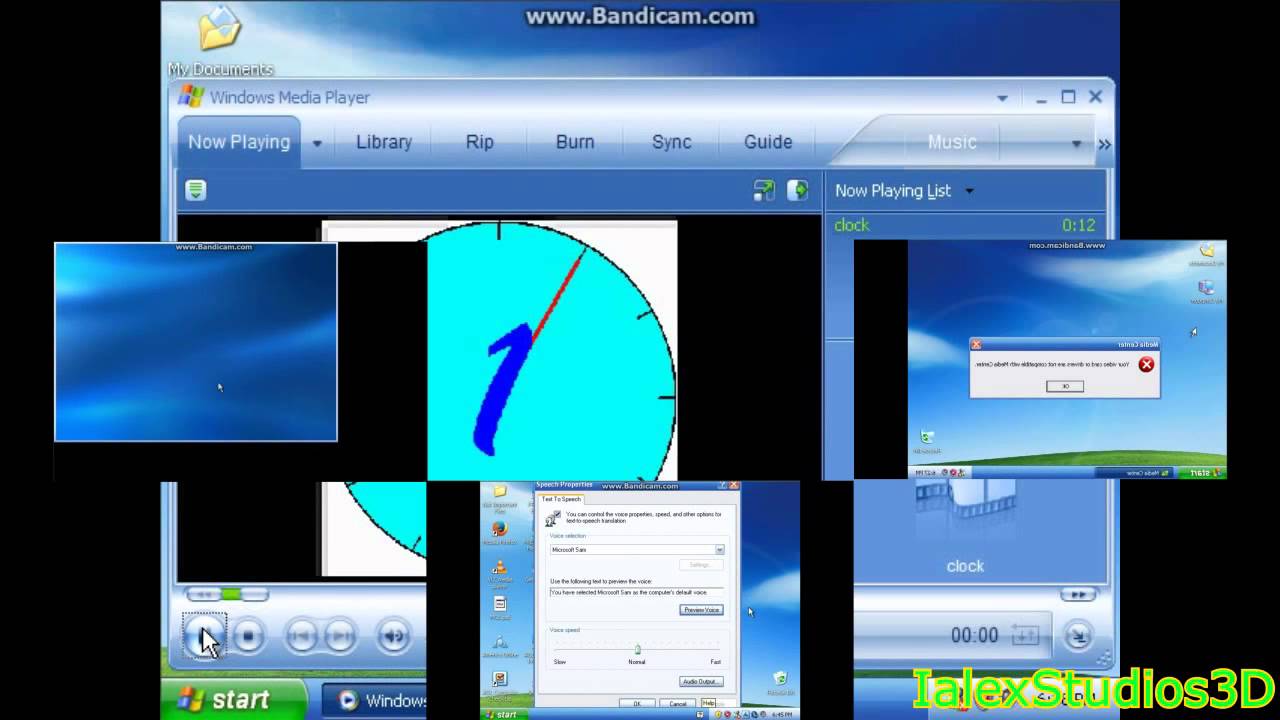Click OK in Speech Properties dialog
Screen dimensions: 1280x720
pos(637,703)
